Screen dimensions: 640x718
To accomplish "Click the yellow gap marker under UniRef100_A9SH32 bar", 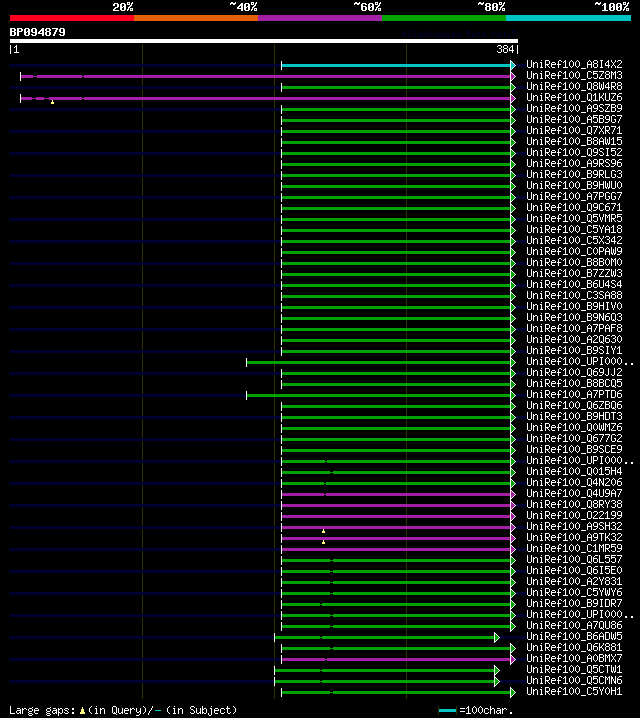I will 324,531.
